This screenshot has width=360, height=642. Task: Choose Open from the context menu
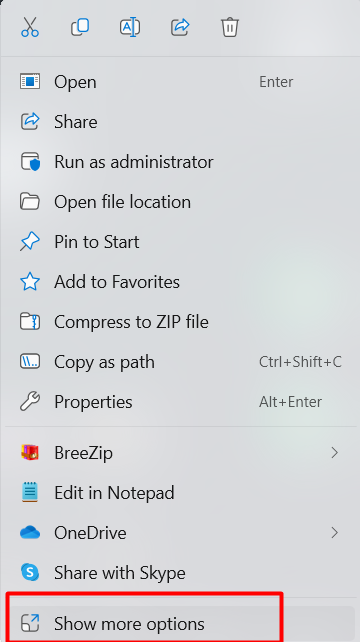(x=180, y=82)
